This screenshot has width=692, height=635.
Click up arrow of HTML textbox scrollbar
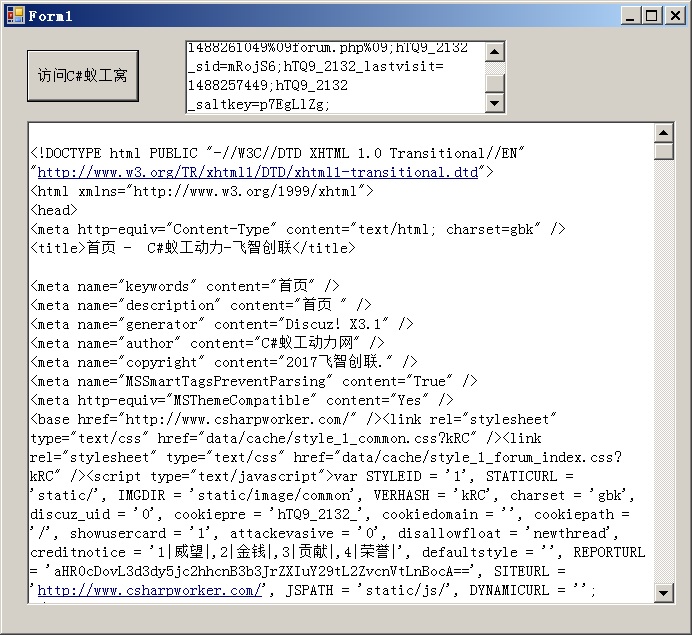pyautogui.click(x=664, y=132)
